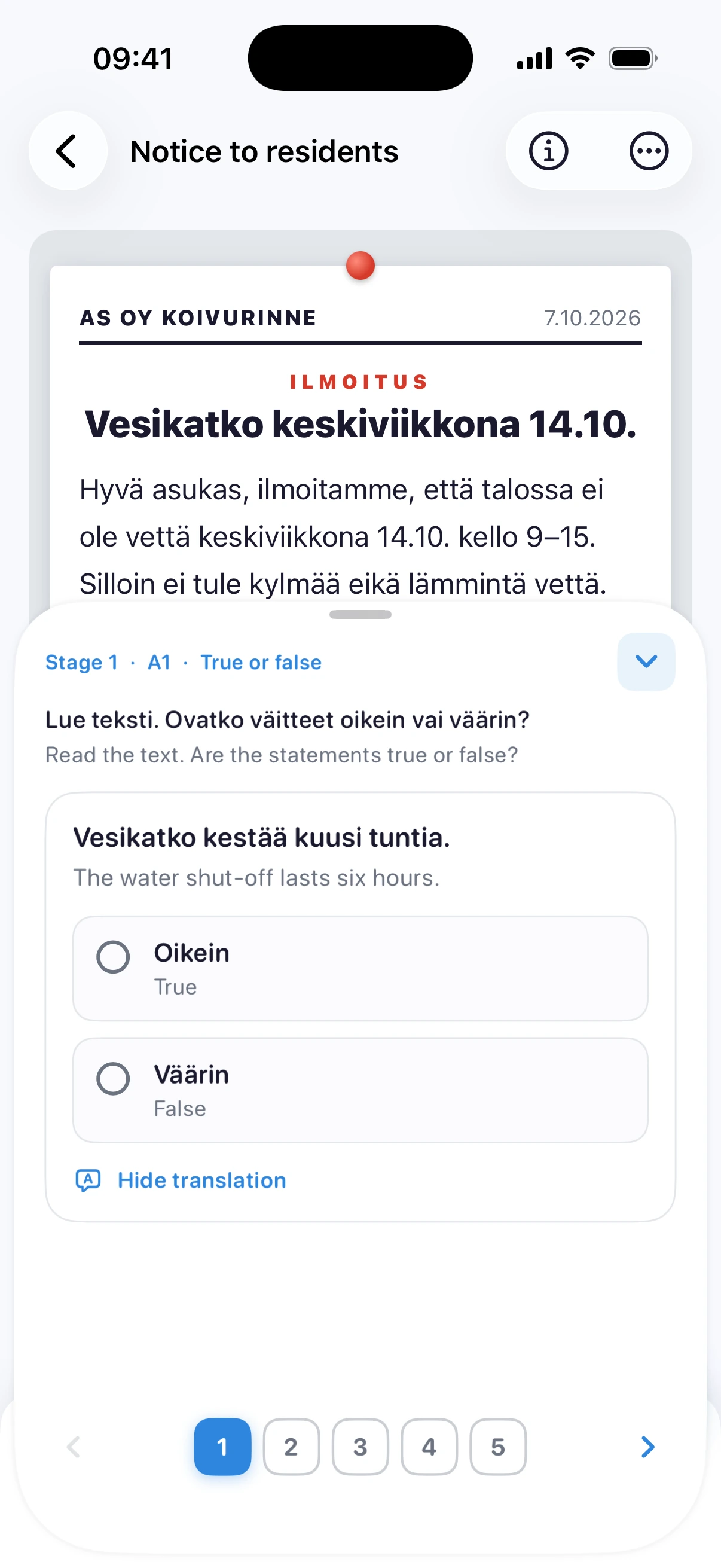Viewport: 721px width, 1568px height.
Task: Open the more options ellipsis icon
Action: [x=649, y=151]
